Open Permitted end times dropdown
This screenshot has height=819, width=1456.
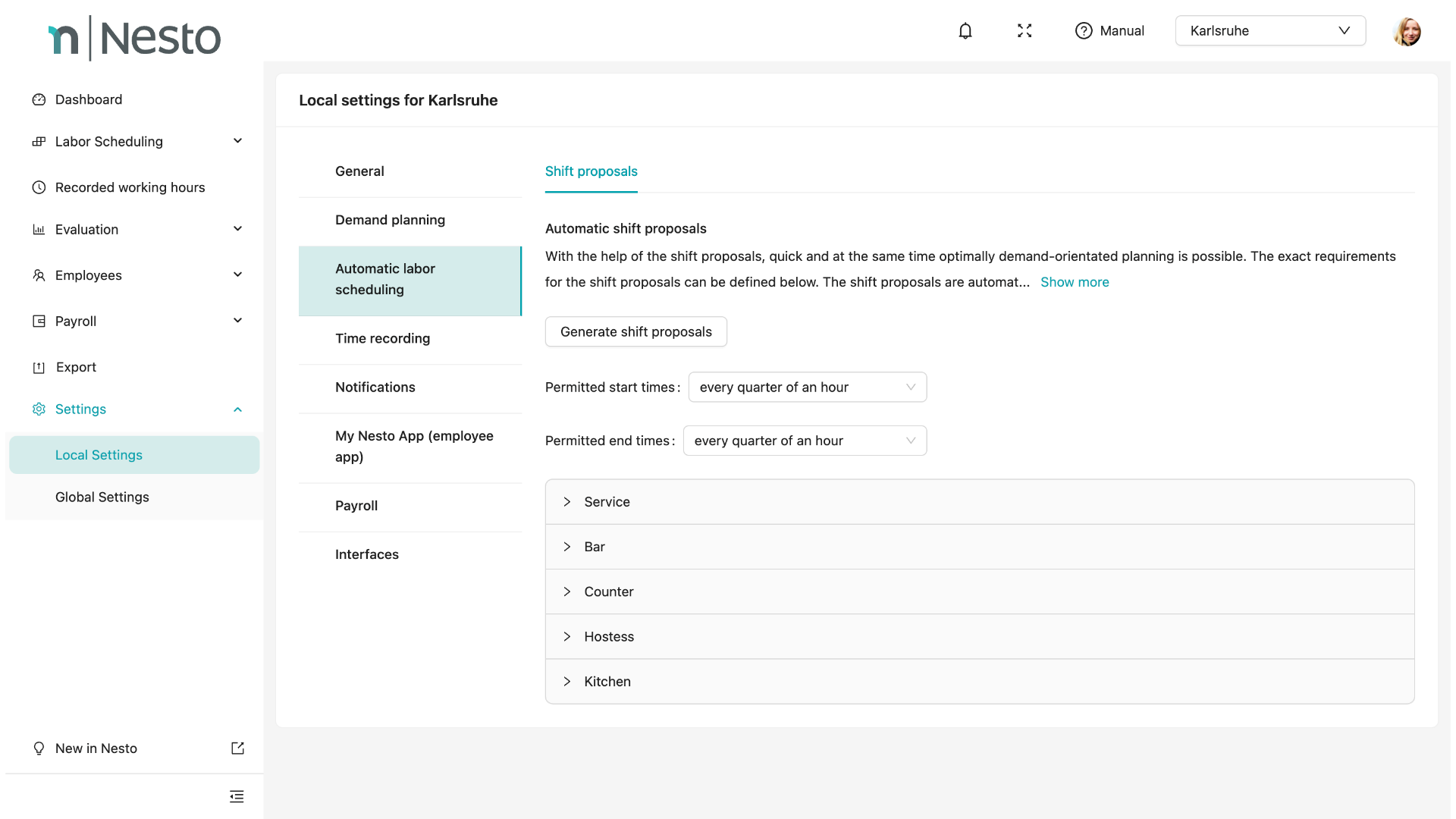804,441
